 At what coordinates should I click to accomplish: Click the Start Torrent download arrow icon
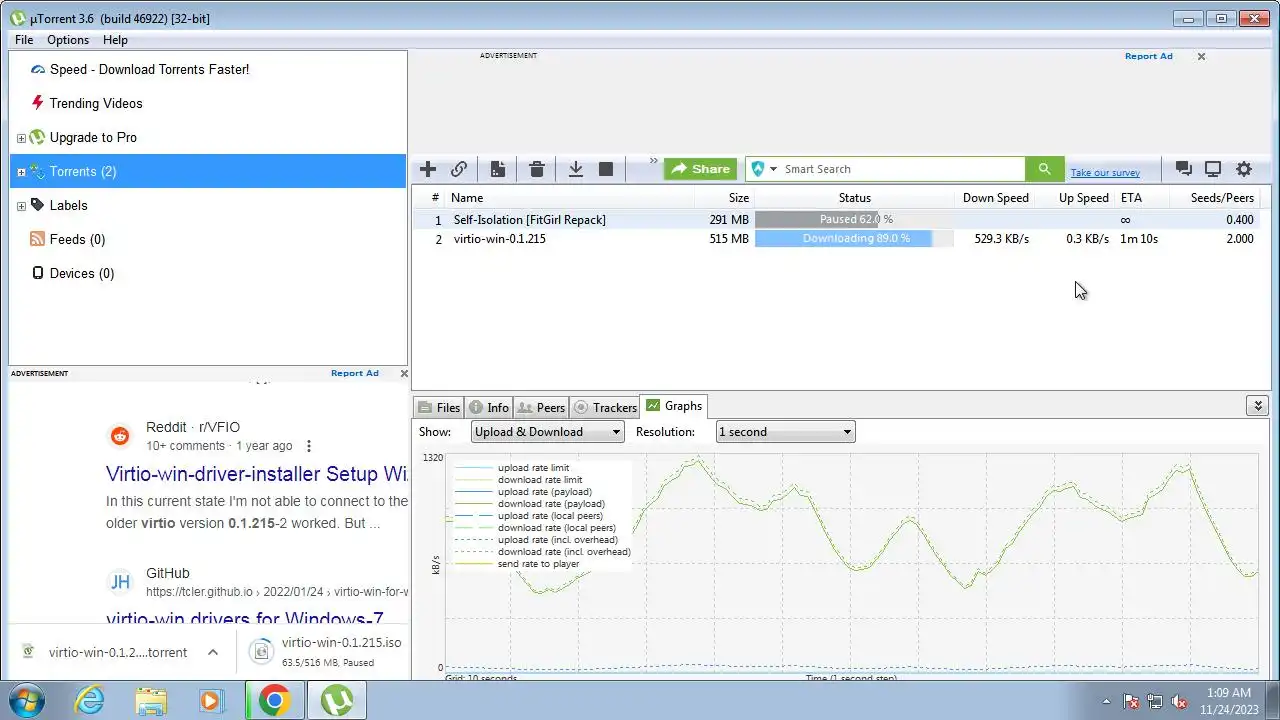[x=576, y=169]
